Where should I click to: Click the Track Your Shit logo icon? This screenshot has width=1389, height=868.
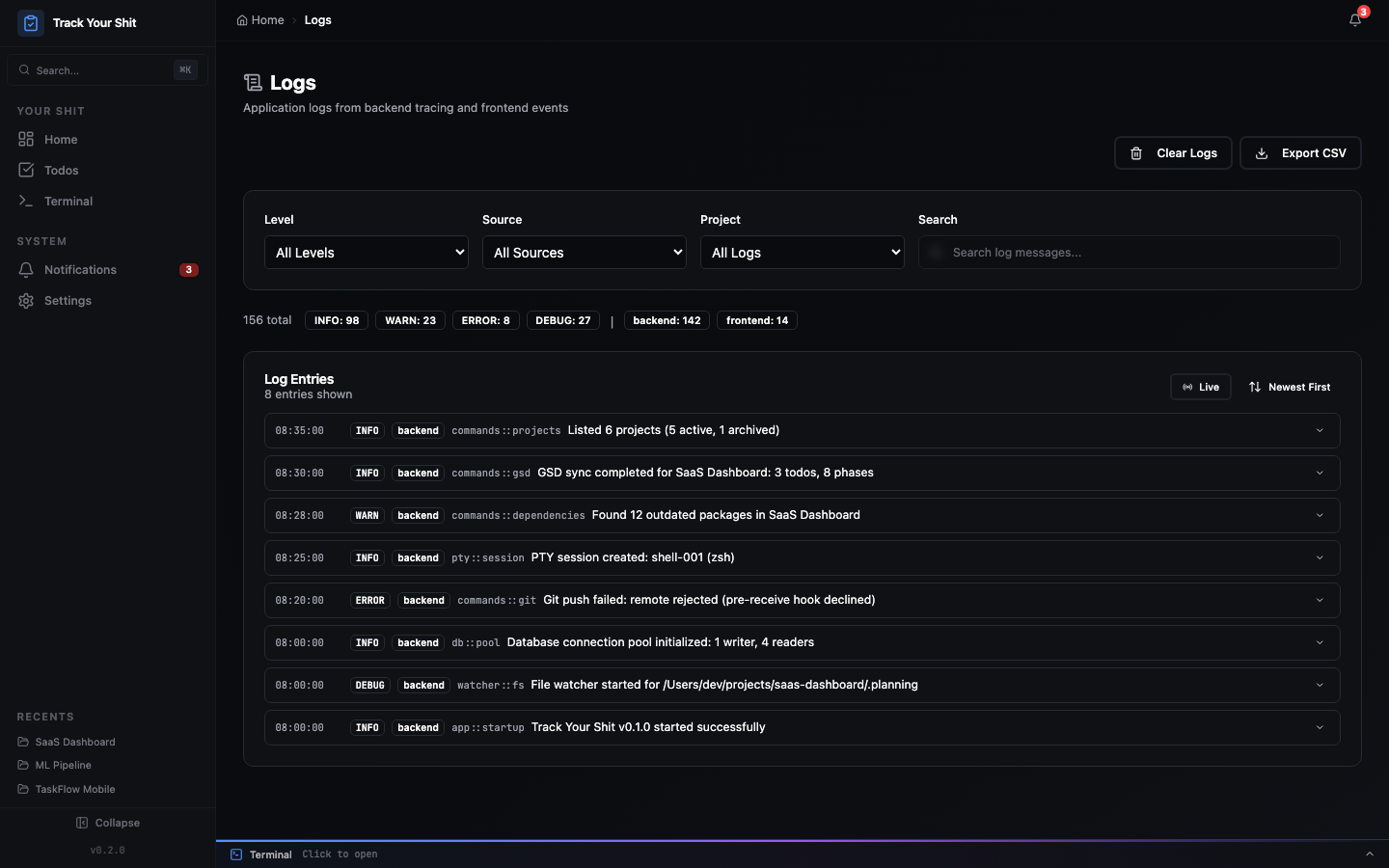(30, 22)
